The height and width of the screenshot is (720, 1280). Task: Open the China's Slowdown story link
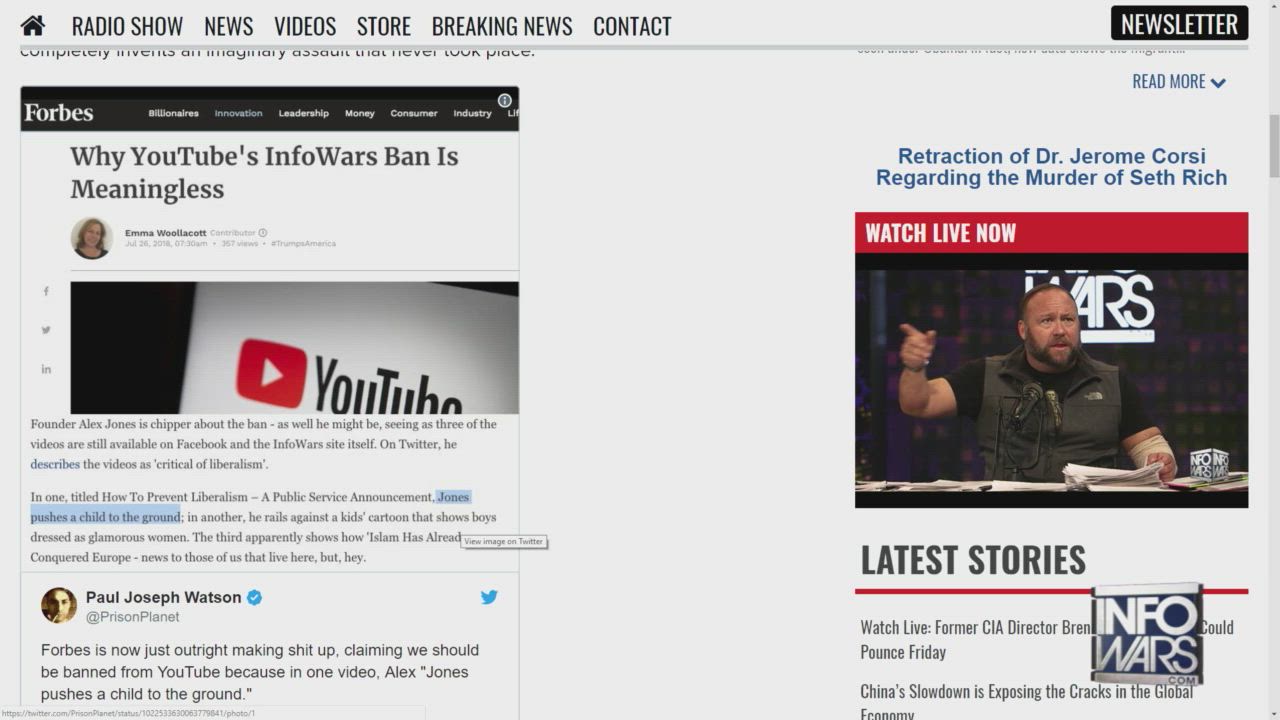click(x=1026, y=692)
